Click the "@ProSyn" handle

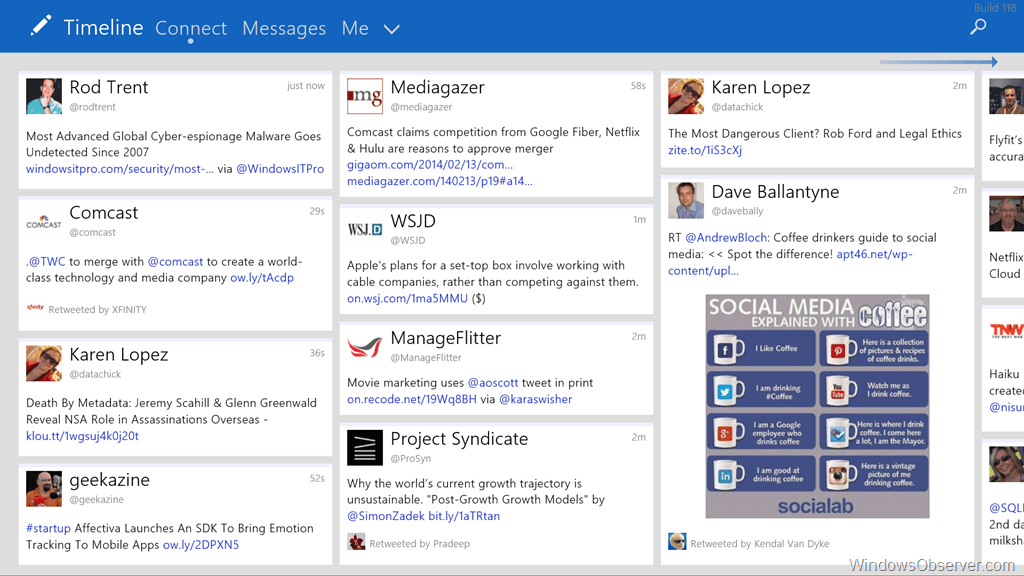(x=411, y=458)
